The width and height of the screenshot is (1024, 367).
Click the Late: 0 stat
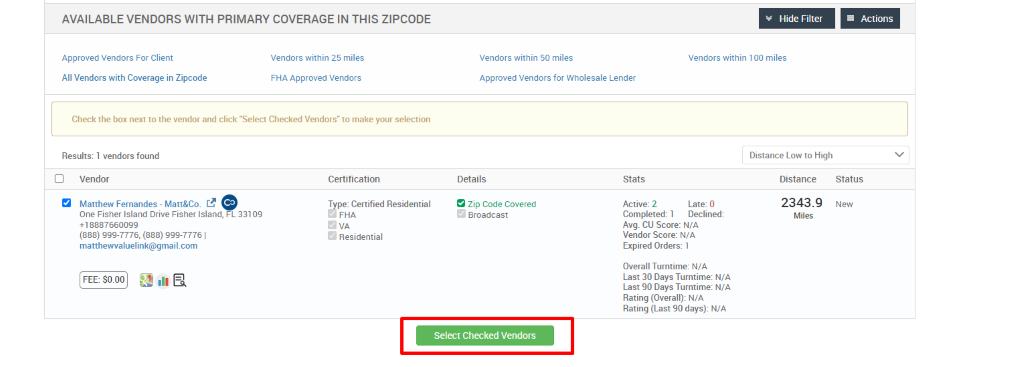(701, 204)
